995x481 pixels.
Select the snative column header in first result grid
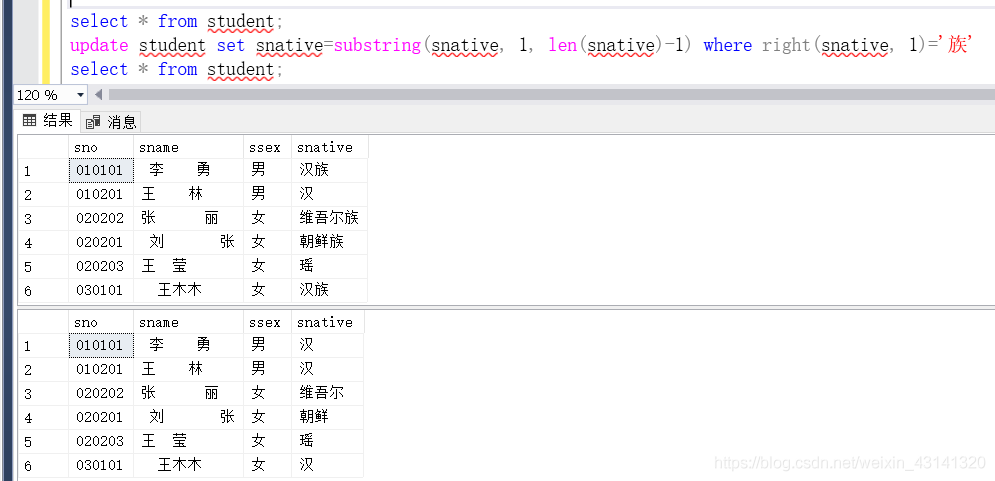tap(329, 147)
